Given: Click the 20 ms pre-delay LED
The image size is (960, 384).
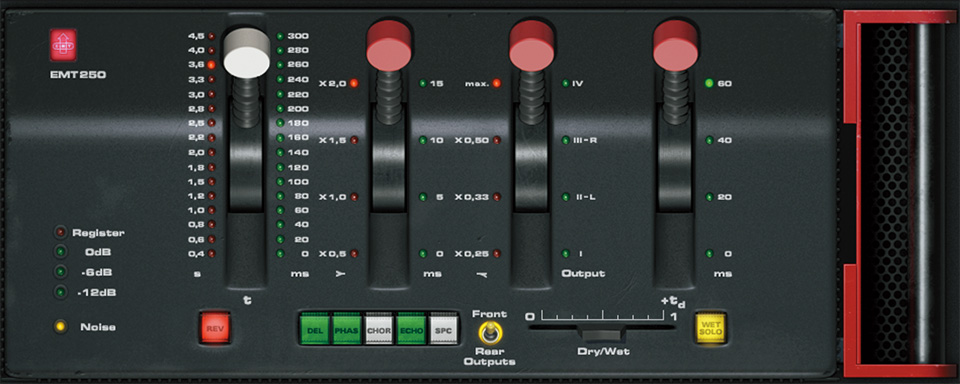Looking at the screenshot, I should pos(710,197).
